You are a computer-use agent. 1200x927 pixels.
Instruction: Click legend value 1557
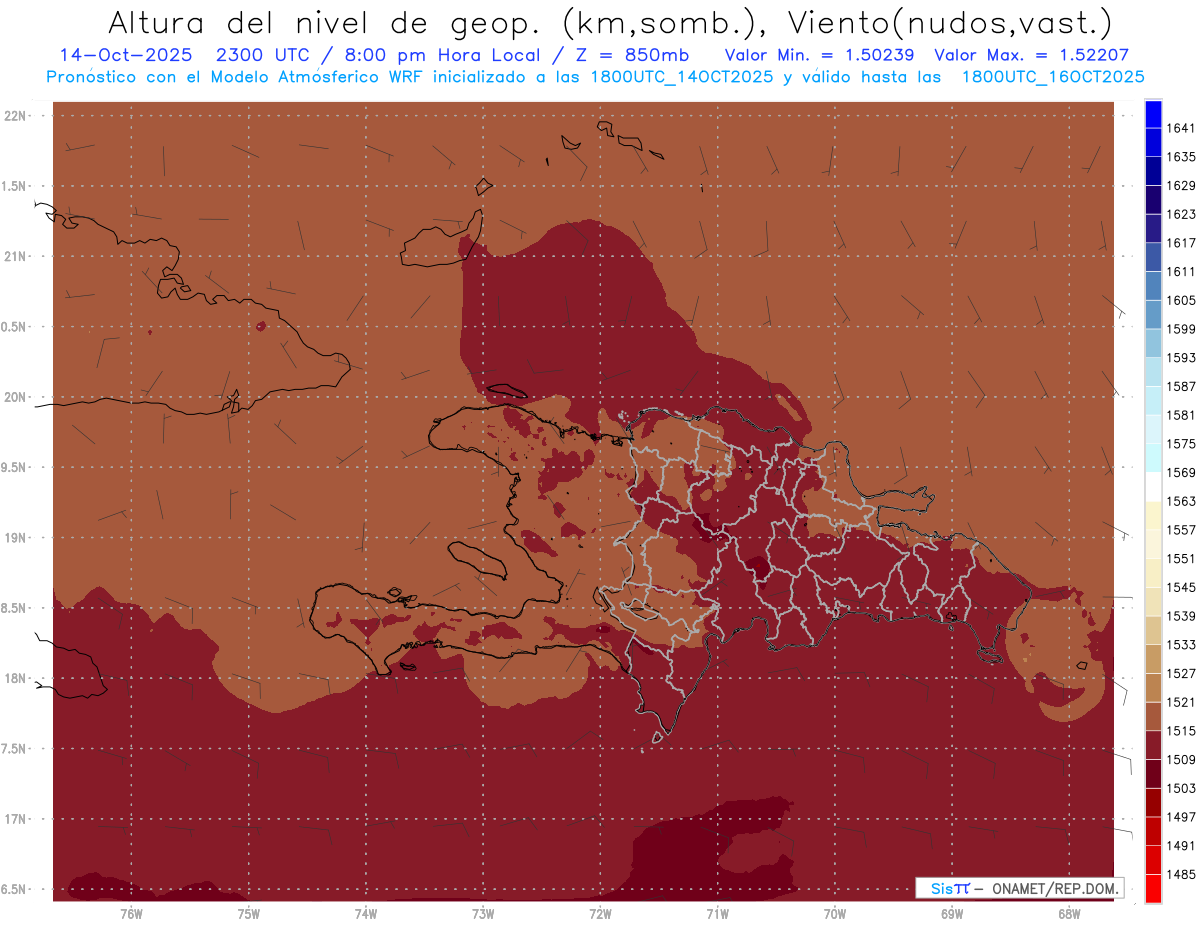coord(1181,530)
